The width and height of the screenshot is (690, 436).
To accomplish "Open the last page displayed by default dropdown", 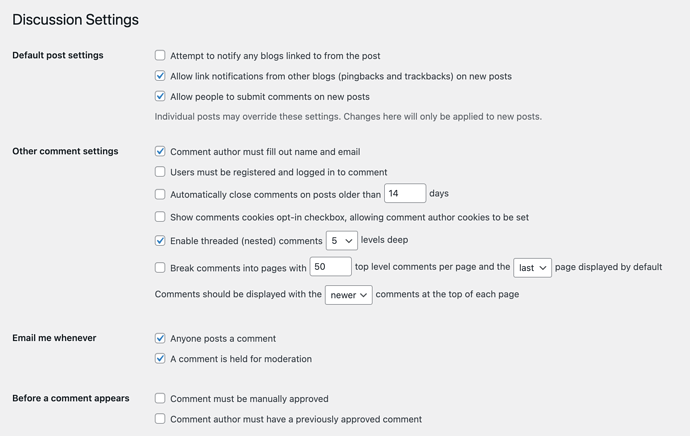I will 532,268.
